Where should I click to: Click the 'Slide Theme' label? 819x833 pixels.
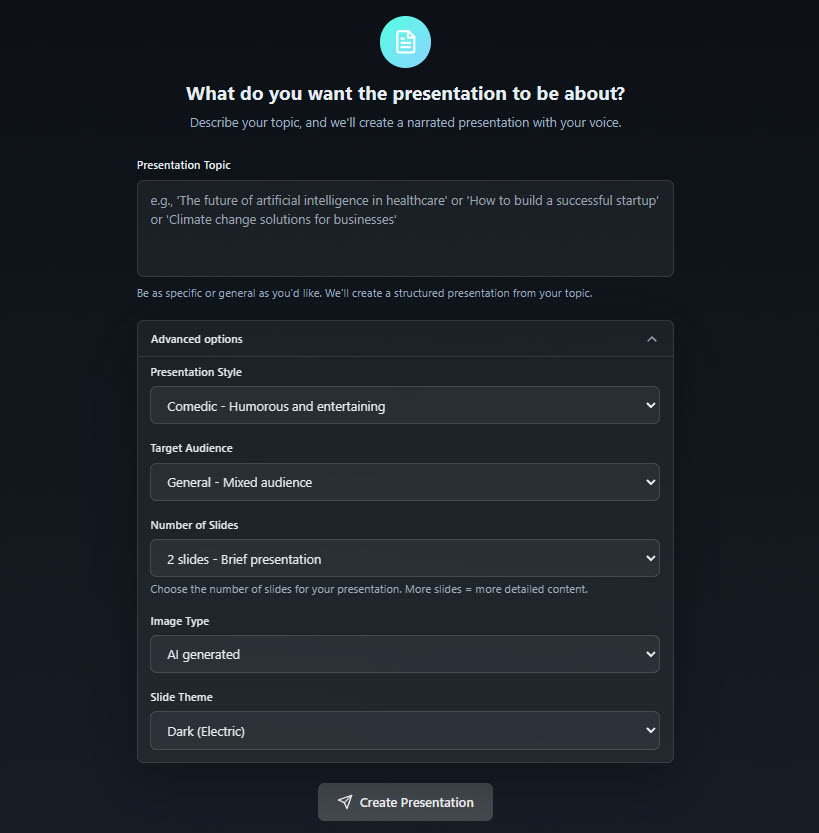pyautogui.click(x=181, y=697)
